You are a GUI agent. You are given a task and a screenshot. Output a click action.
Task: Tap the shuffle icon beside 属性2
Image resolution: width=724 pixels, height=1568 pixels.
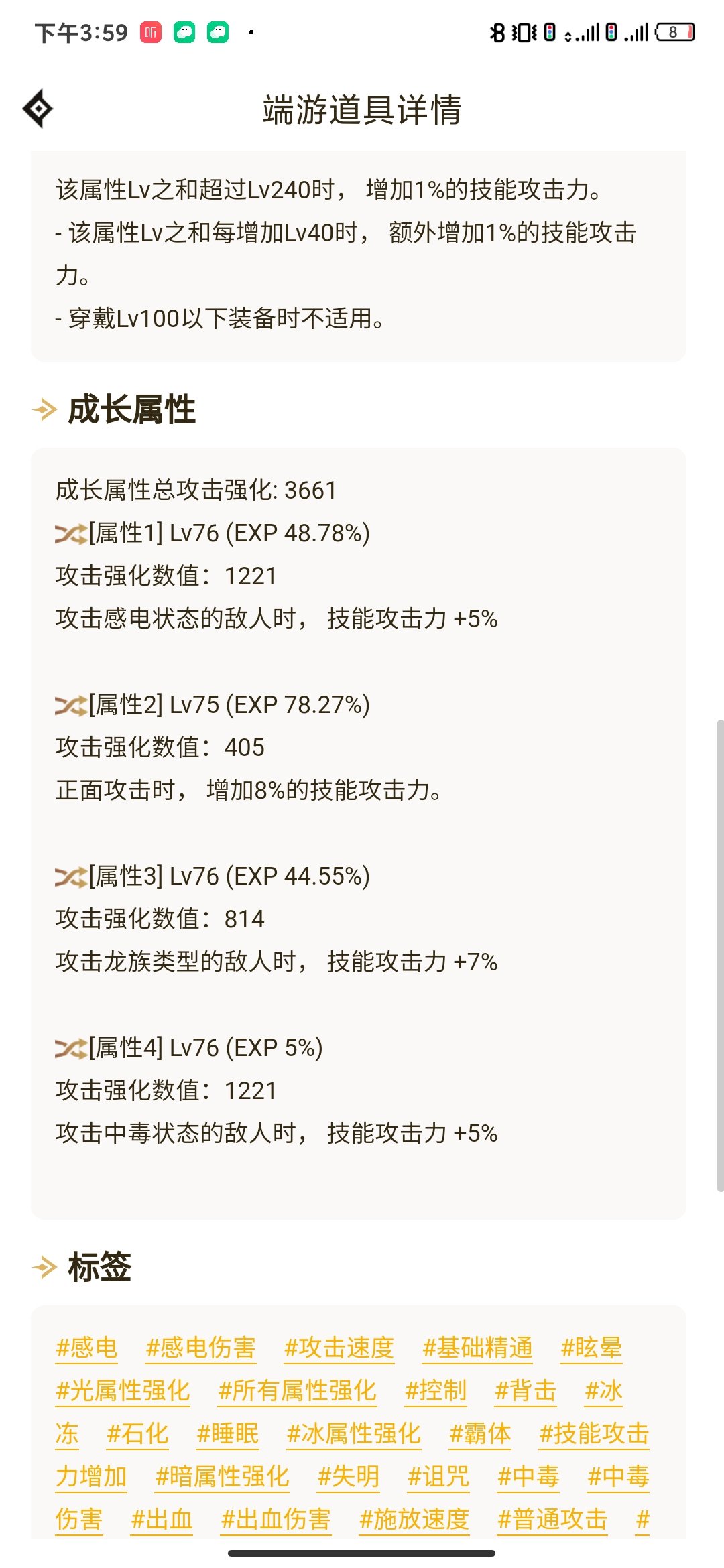(71, 706)
